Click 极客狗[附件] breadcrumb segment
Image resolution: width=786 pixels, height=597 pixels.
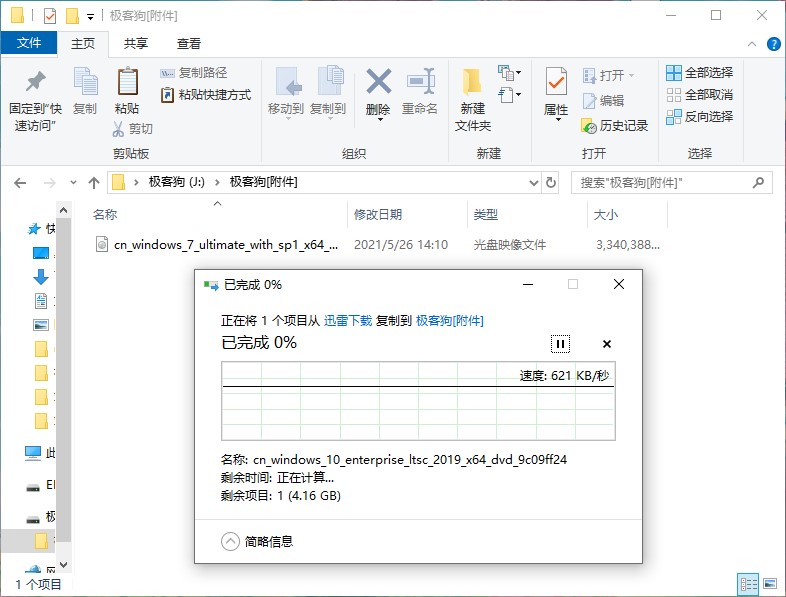(263, 182)
